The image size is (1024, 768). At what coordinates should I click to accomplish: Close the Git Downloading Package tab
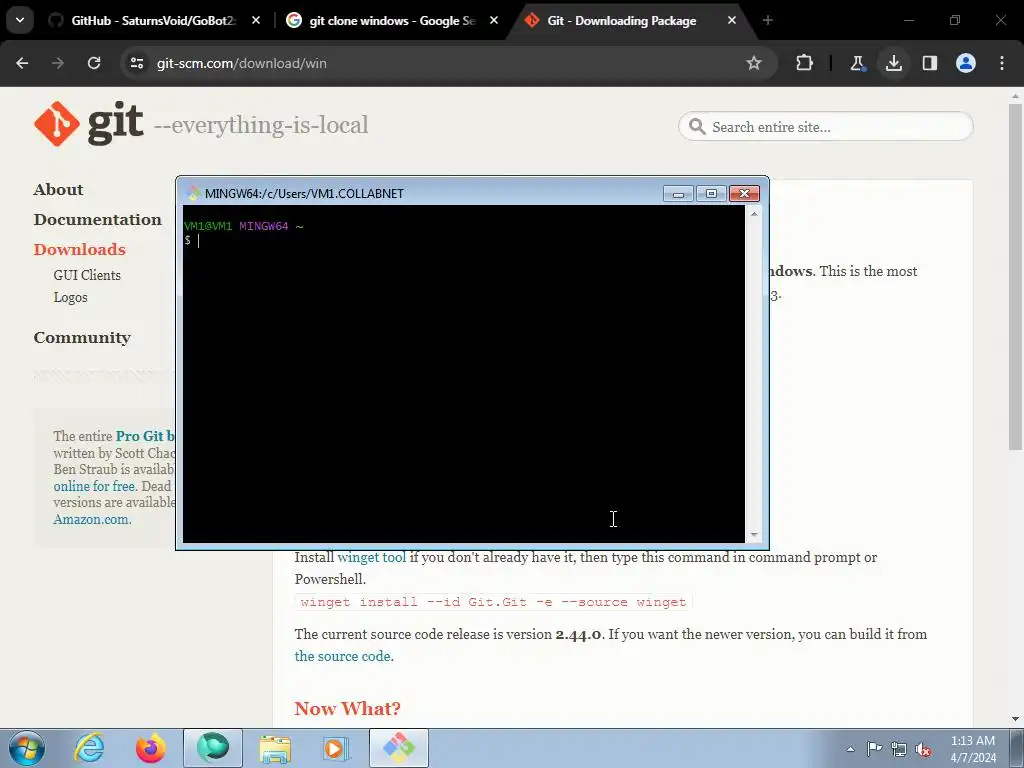(x=731, y=21)
